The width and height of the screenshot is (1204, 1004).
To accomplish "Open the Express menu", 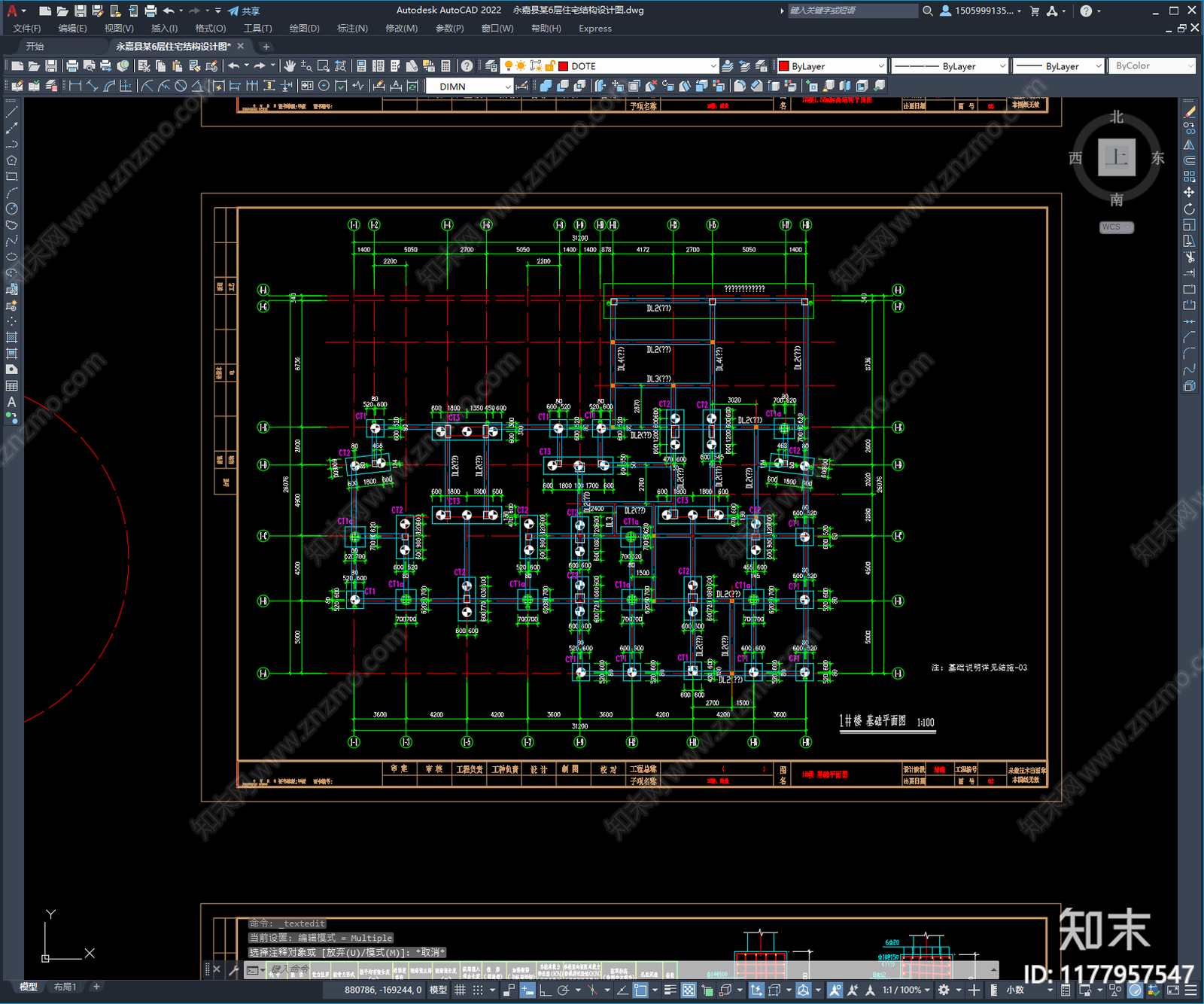I will tap(595, 29).
